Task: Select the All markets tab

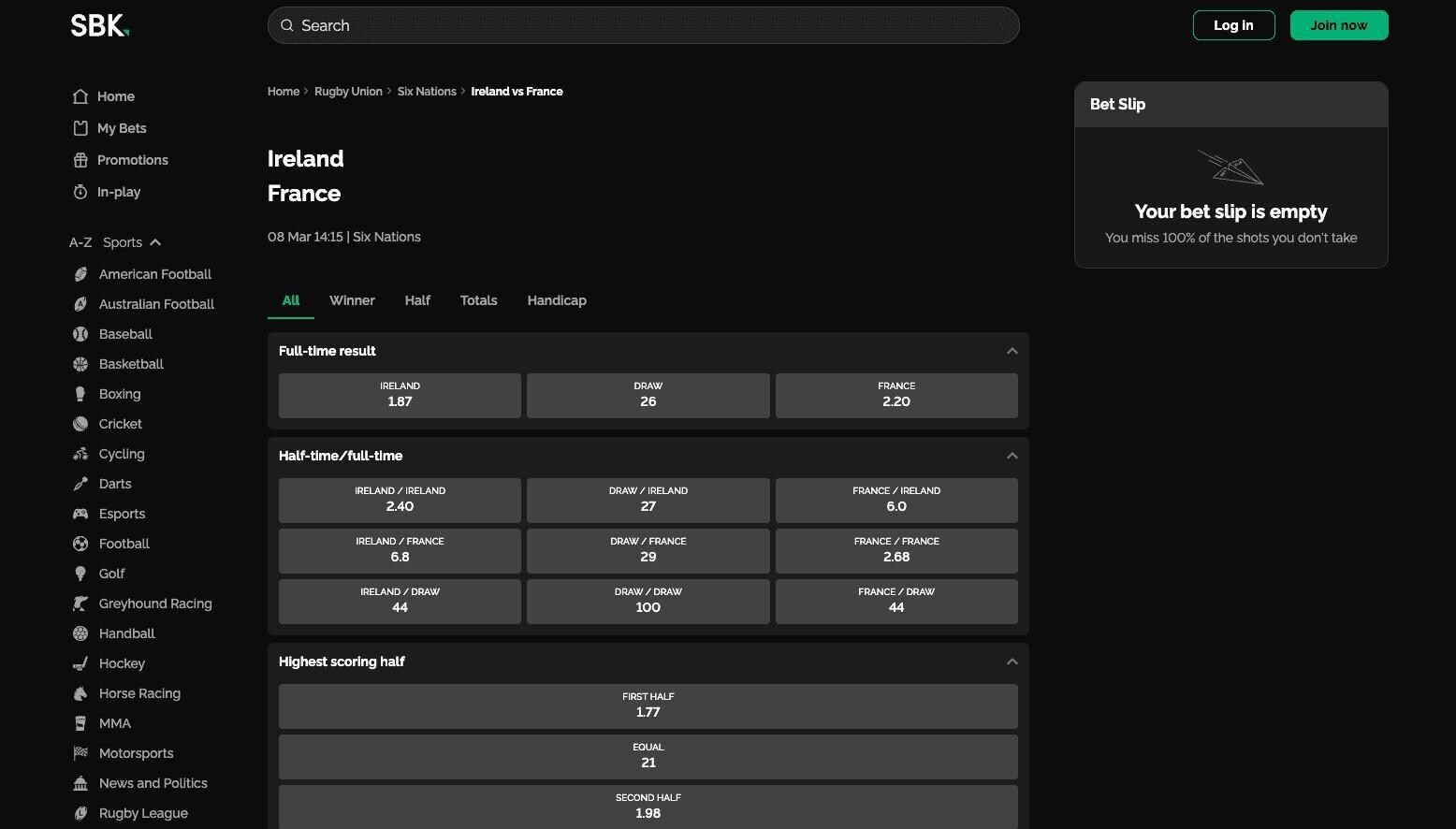Action: pyautogui.click(x=291, y=300)
